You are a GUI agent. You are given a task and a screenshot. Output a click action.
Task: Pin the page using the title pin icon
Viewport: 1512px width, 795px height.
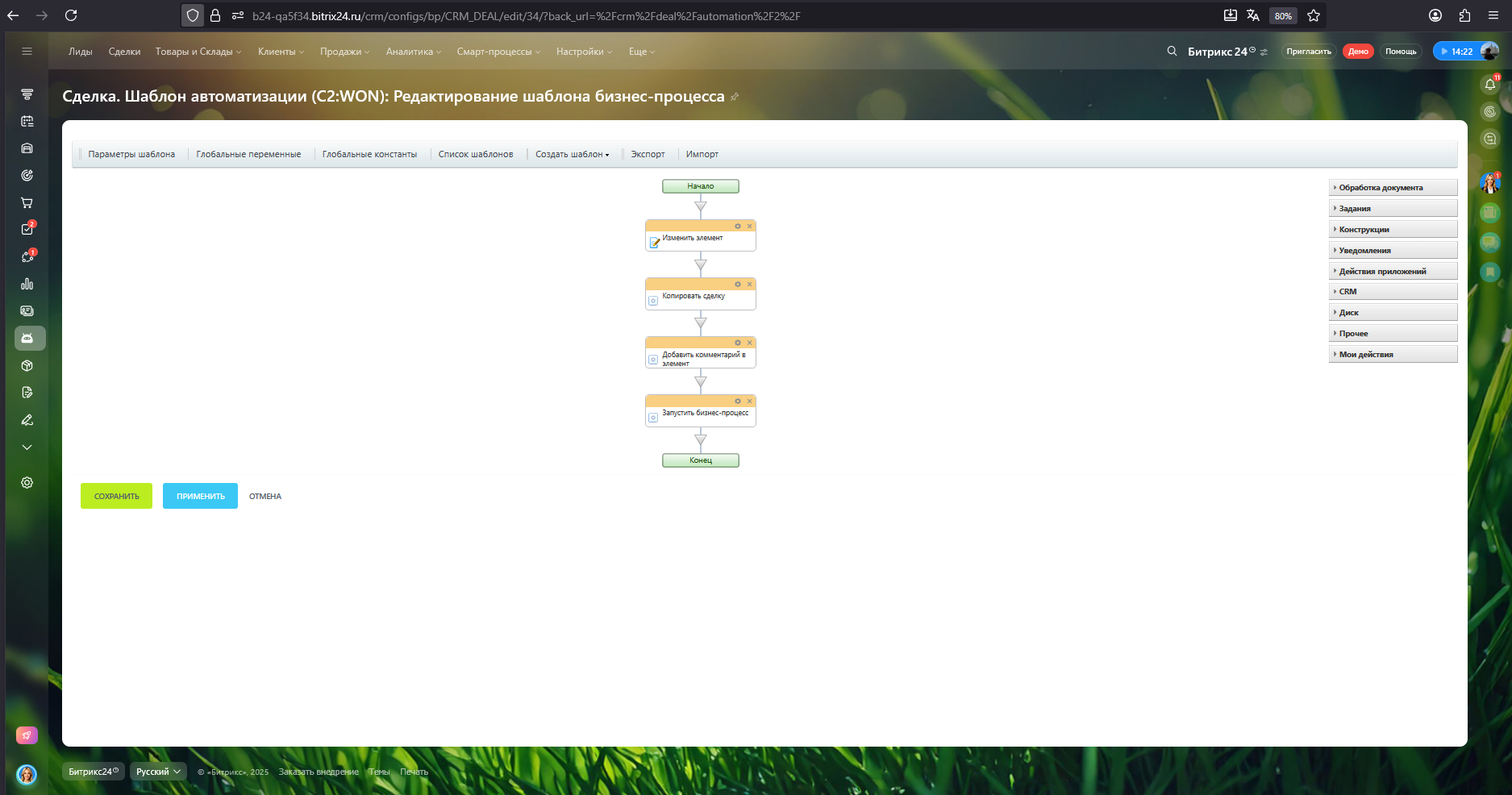click(x=734, y=97)
